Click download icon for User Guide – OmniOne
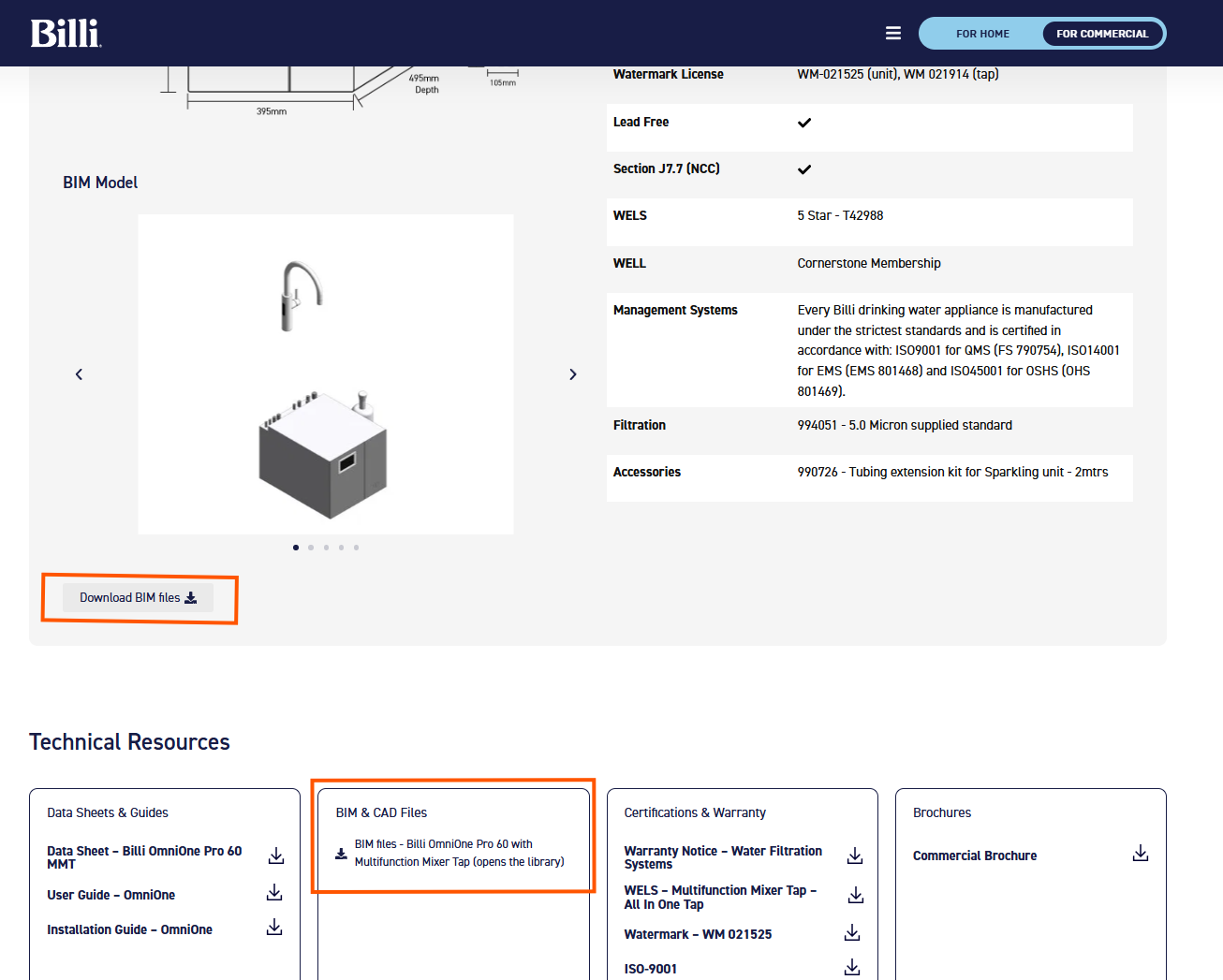The image size is (1223, 980). click(274, 892)
